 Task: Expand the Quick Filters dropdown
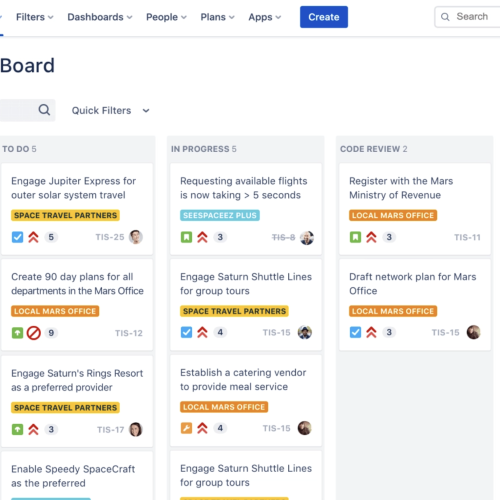[110, 110]
